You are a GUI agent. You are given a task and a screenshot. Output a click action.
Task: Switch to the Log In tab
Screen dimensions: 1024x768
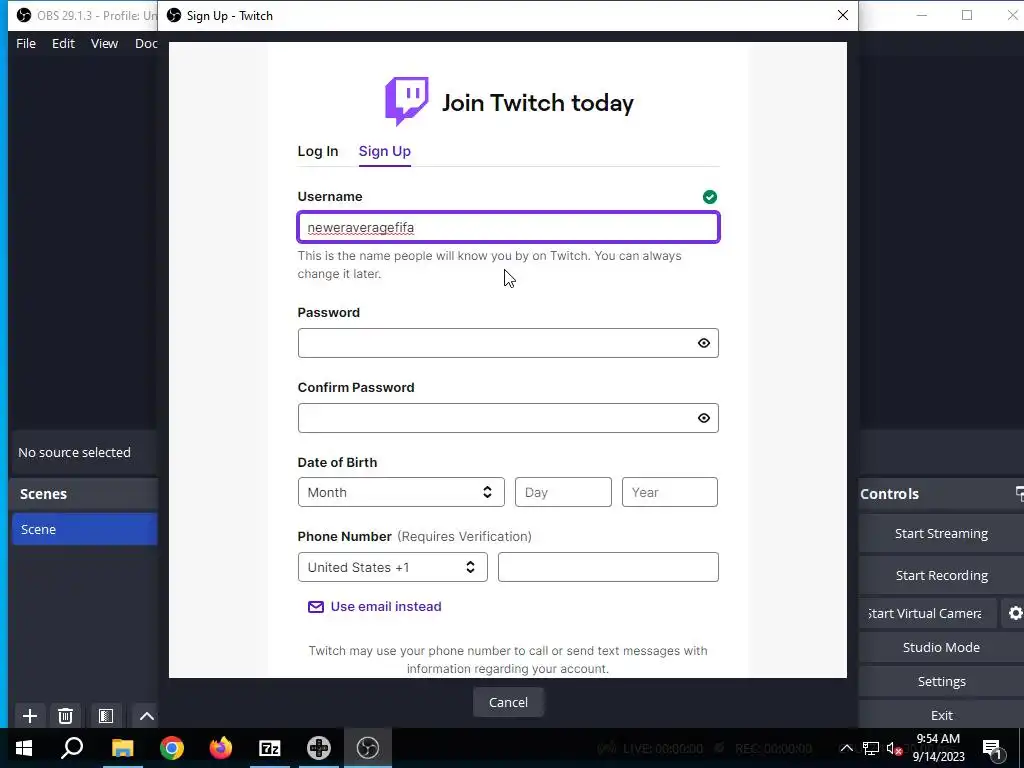click(x=317, y=151)
